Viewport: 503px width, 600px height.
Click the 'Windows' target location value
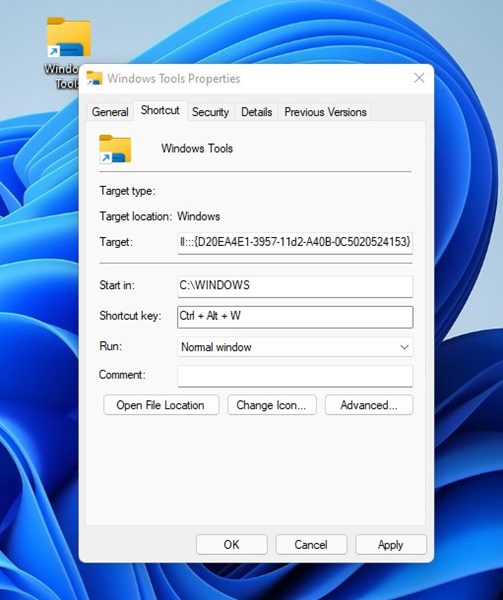click(199, 216)
